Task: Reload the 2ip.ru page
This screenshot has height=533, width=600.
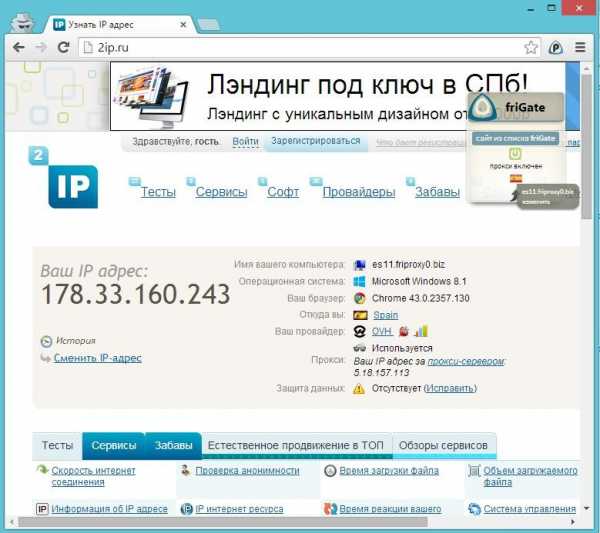Action: point(63,47)
